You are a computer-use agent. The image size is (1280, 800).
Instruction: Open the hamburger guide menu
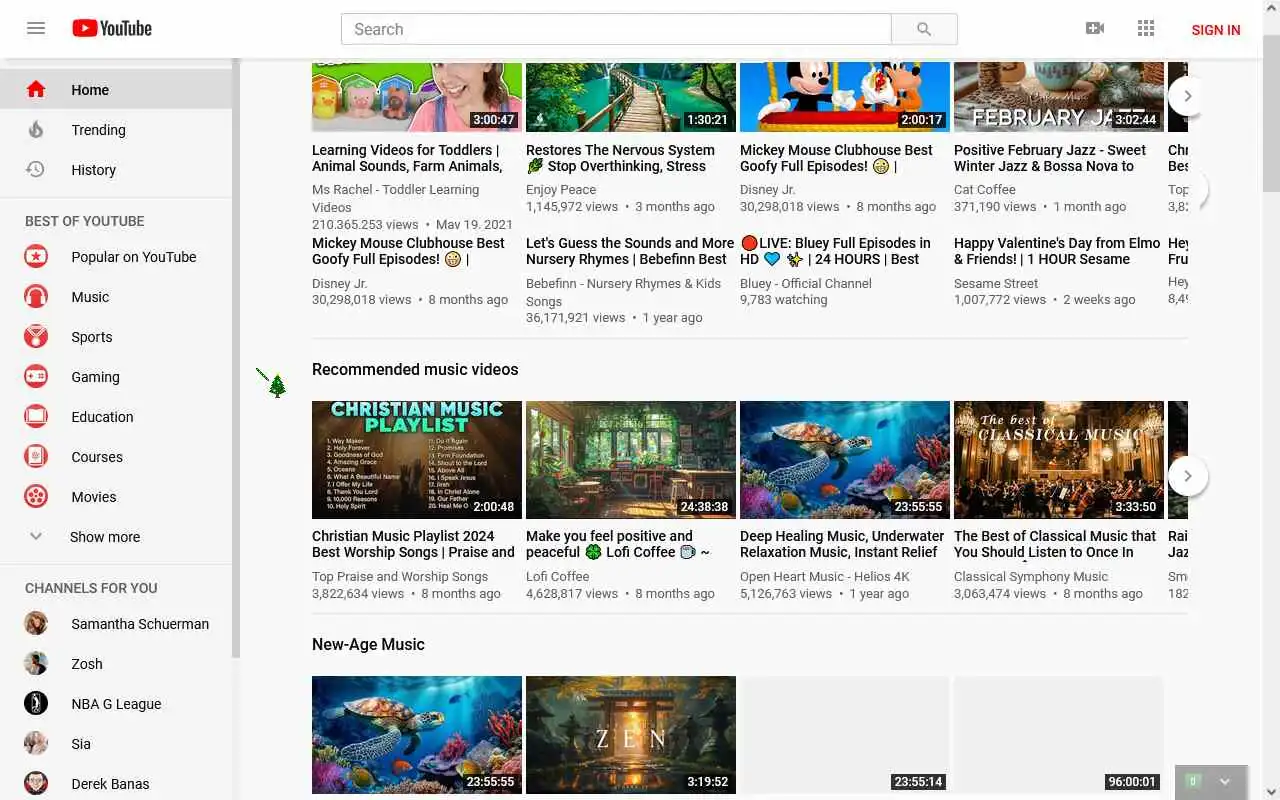click(x=36, y=28)
